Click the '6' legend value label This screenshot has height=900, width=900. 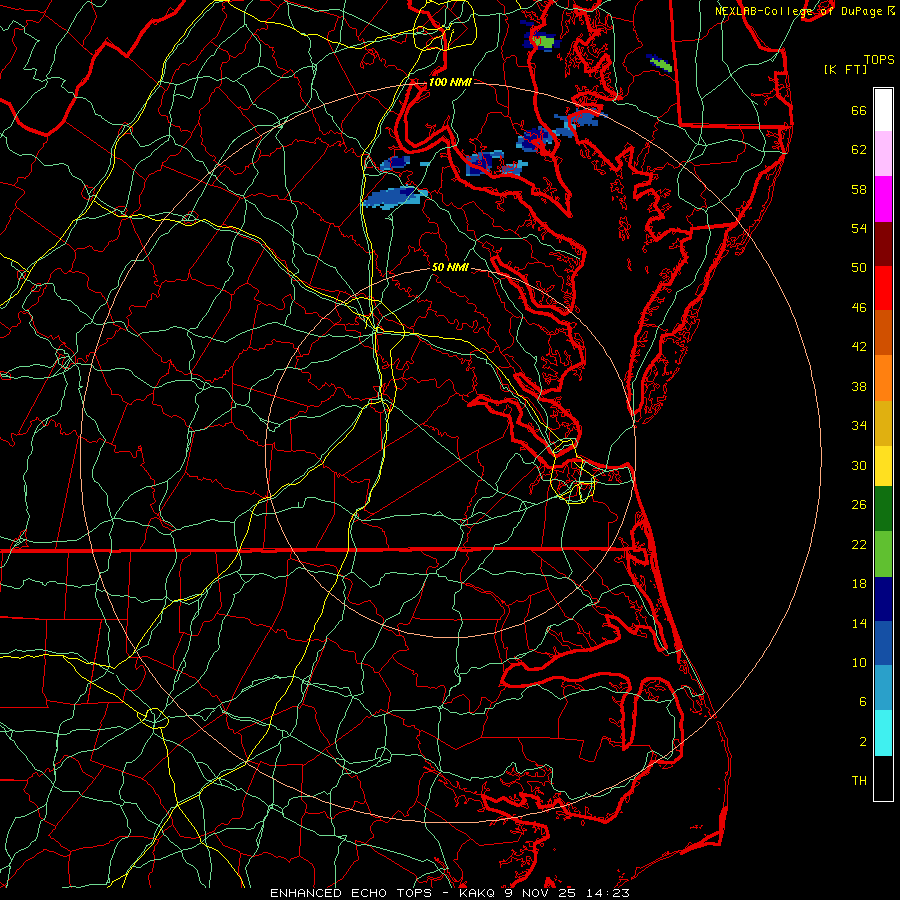pyautogui.click(x=863, y=701)
